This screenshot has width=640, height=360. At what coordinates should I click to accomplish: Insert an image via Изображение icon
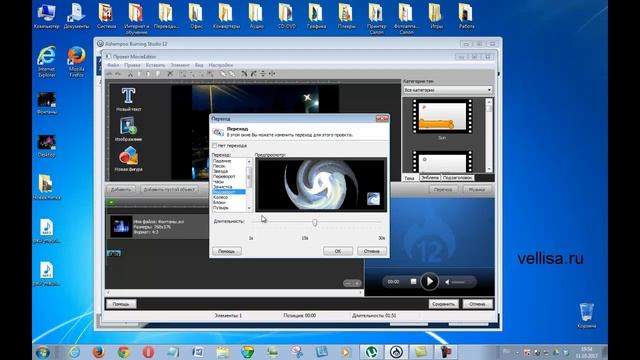[128, 129]
